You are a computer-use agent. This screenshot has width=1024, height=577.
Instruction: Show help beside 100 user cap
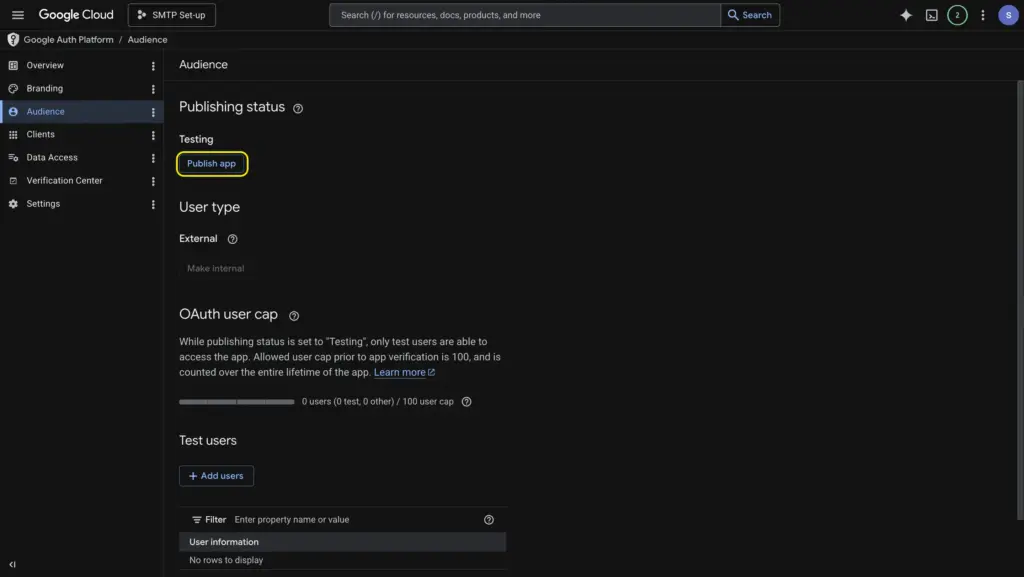(466, 401)
